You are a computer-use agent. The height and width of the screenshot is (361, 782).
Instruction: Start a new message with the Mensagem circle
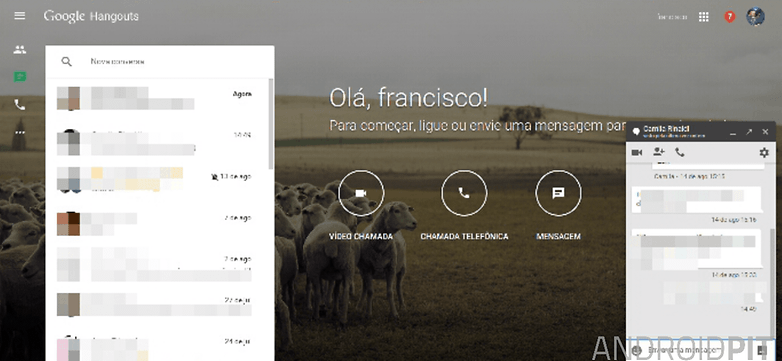click(558, 193)
